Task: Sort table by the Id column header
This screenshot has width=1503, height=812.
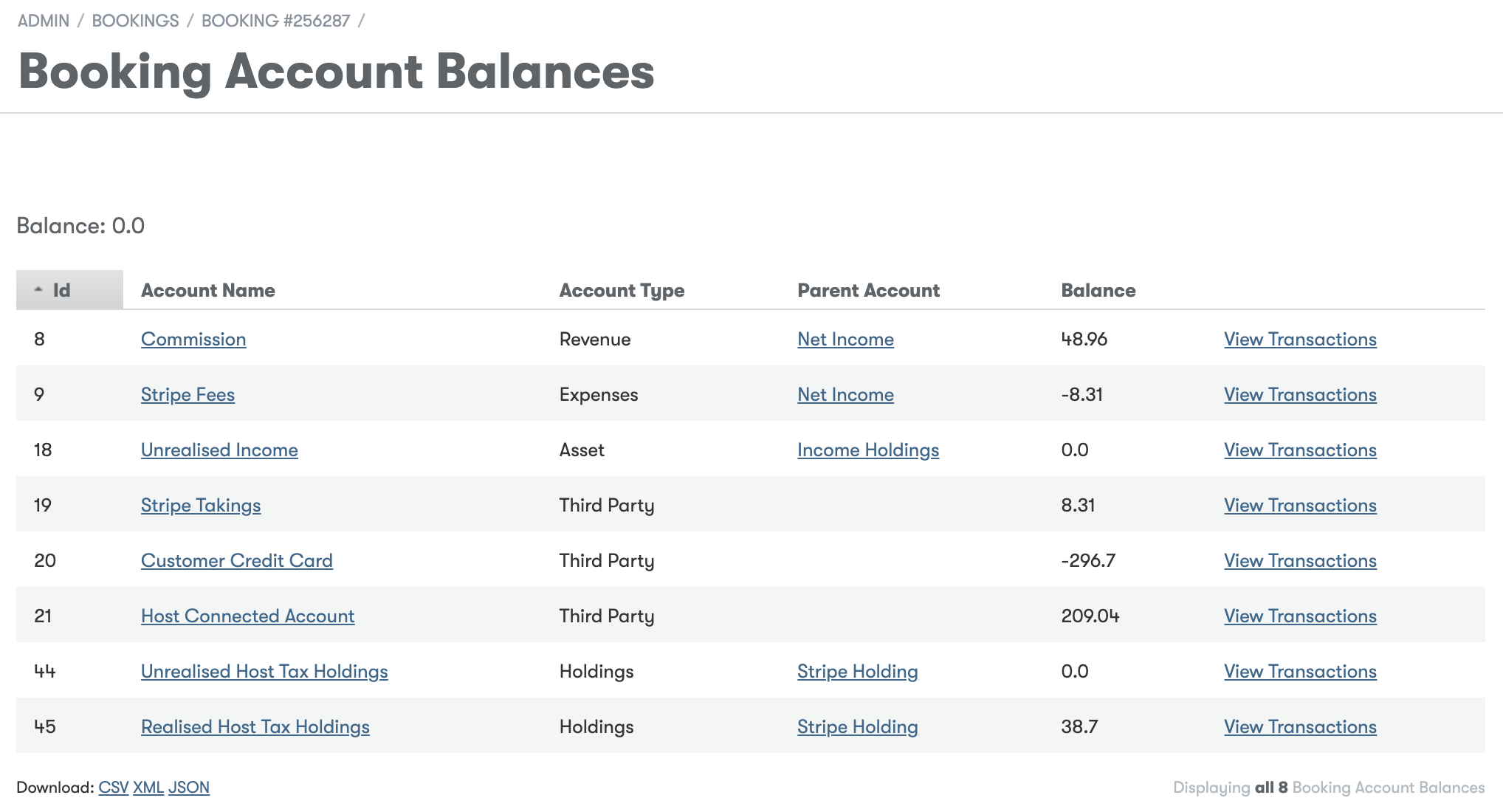Action: 62,290
